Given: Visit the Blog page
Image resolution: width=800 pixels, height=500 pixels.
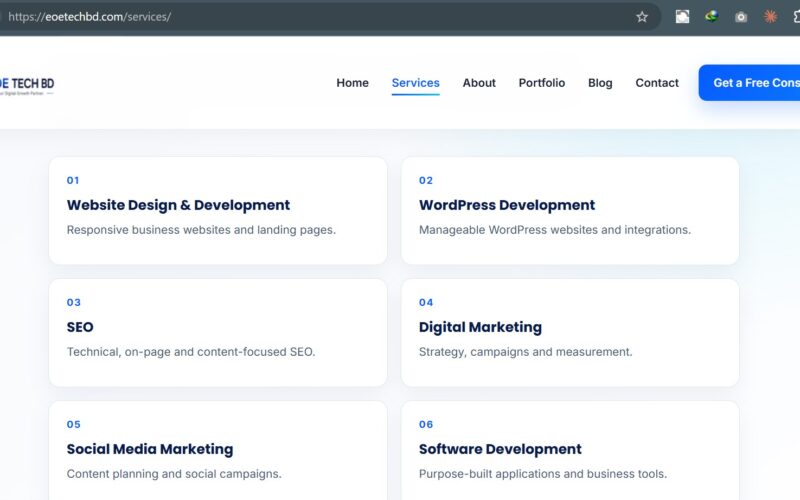Looking at the screenshot, I should pos(600,83).
